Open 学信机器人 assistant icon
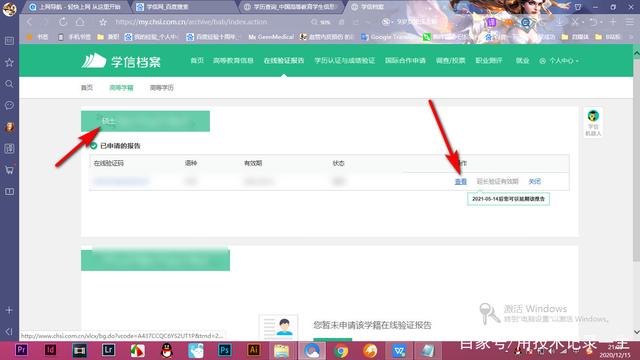 pyautogui.click(x=593, y=123)
